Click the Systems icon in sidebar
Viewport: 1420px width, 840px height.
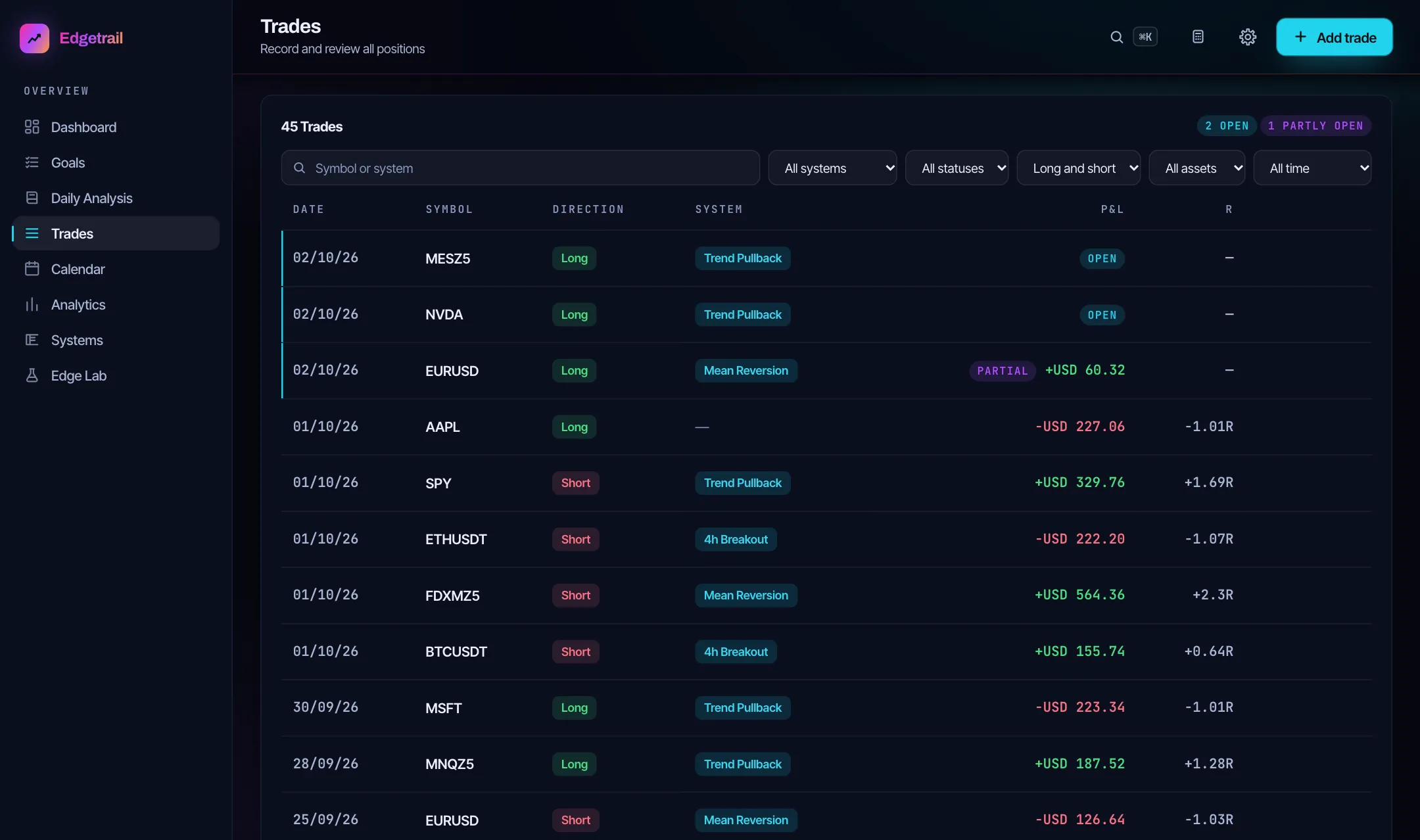(32, 340)
